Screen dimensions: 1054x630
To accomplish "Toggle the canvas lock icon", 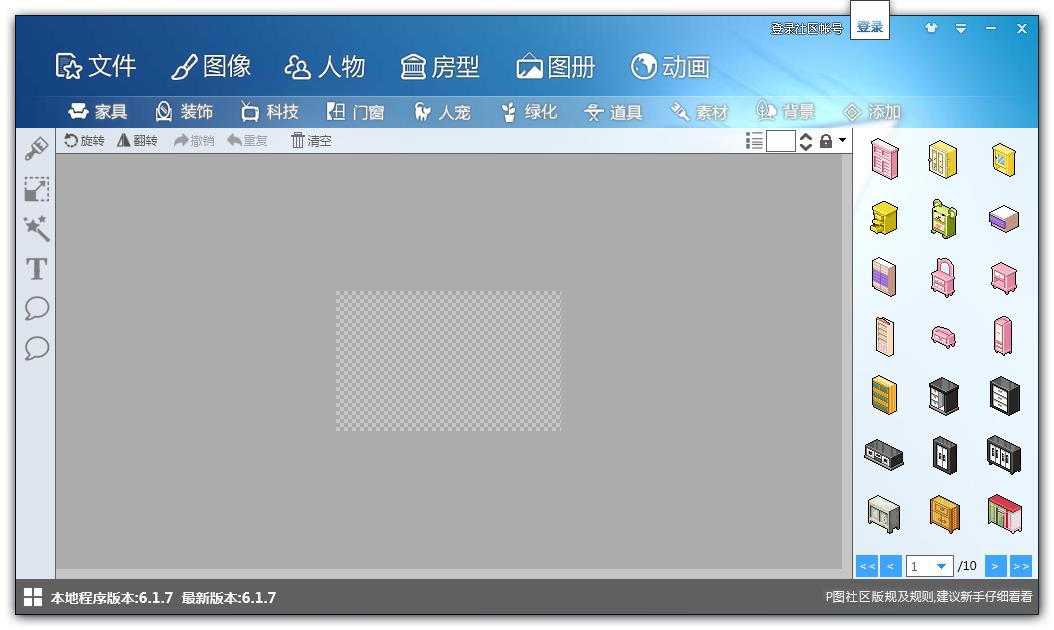I will click(x=824, y=141).
